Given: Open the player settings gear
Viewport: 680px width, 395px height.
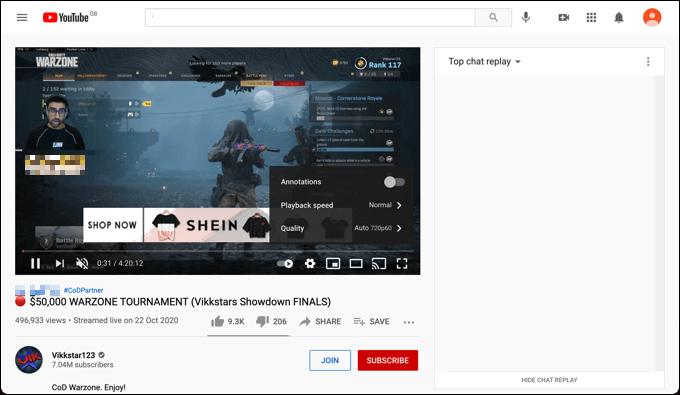Looking at the screenshot, I should [x=310, y=263].
